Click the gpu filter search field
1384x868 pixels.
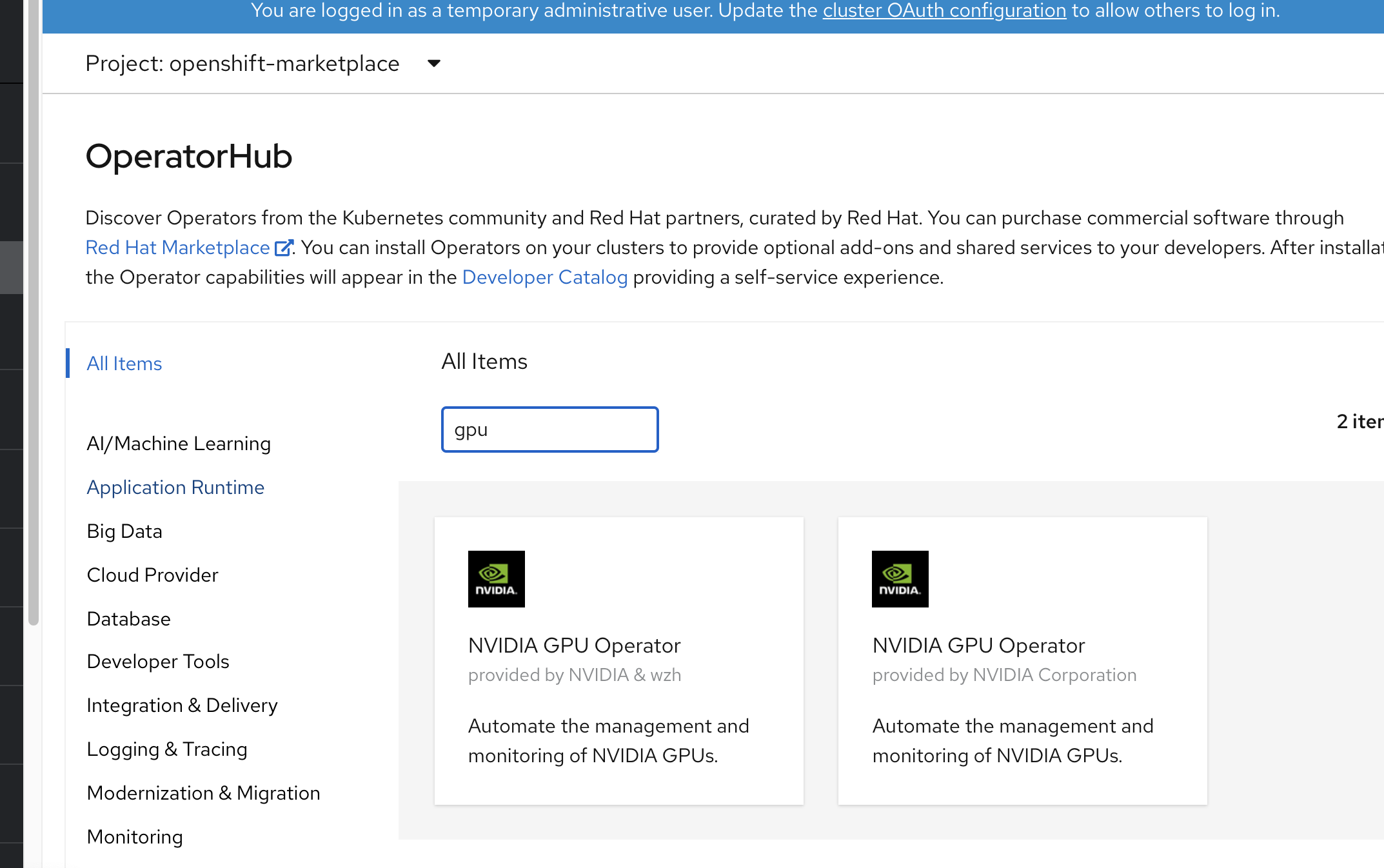(x=549, y=429)
